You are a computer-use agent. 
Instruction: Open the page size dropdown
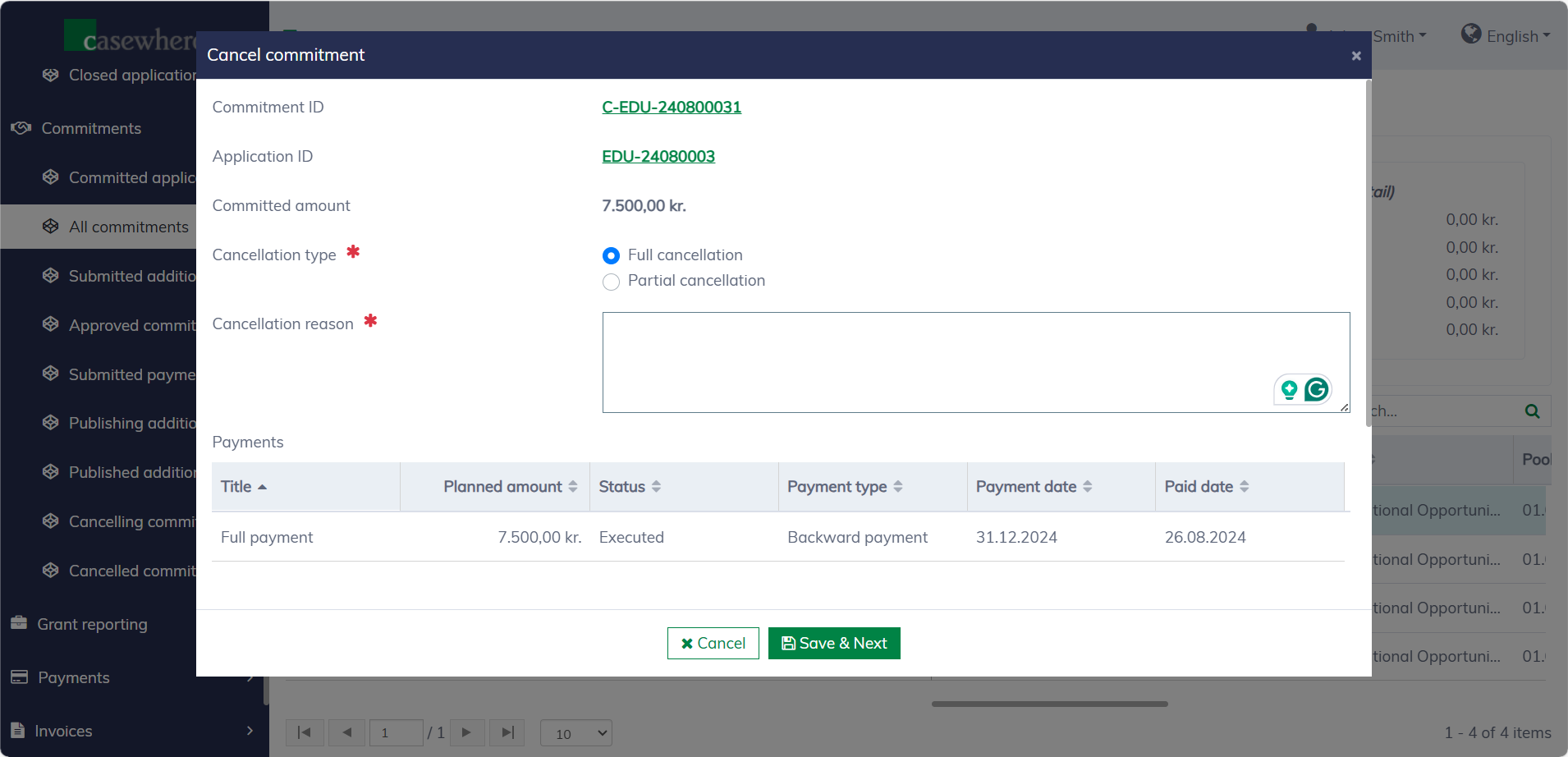coord(576,733)
